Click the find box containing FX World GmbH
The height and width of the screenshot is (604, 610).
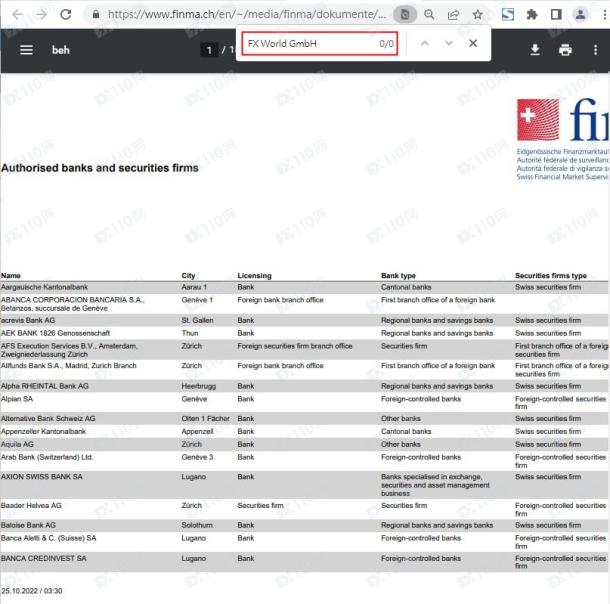[320, 44]
